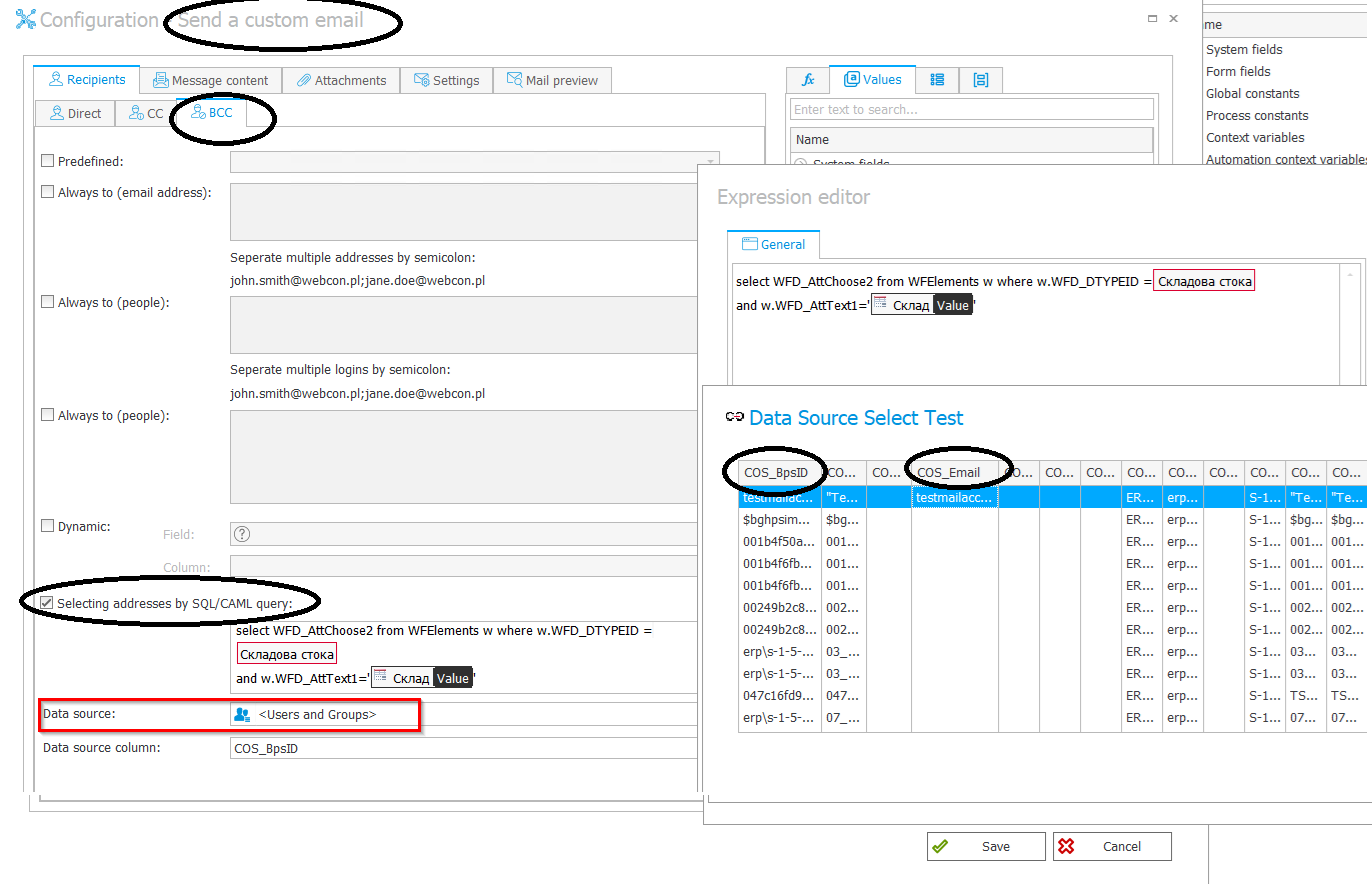Uncheck Selecting addresses by SQL/CAML query
Viewport: 1372px width, 884px height.
[x=47, y=603]
